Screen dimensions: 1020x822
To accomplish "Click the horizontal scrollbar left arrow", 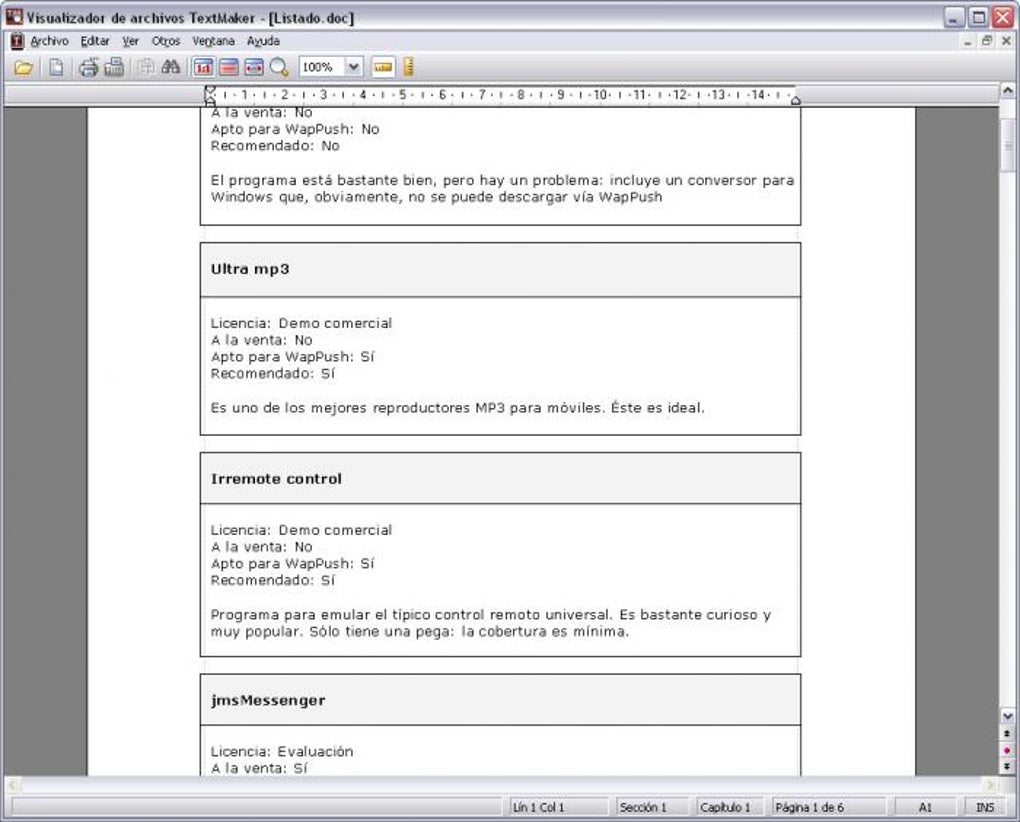I will pos(13,785).
